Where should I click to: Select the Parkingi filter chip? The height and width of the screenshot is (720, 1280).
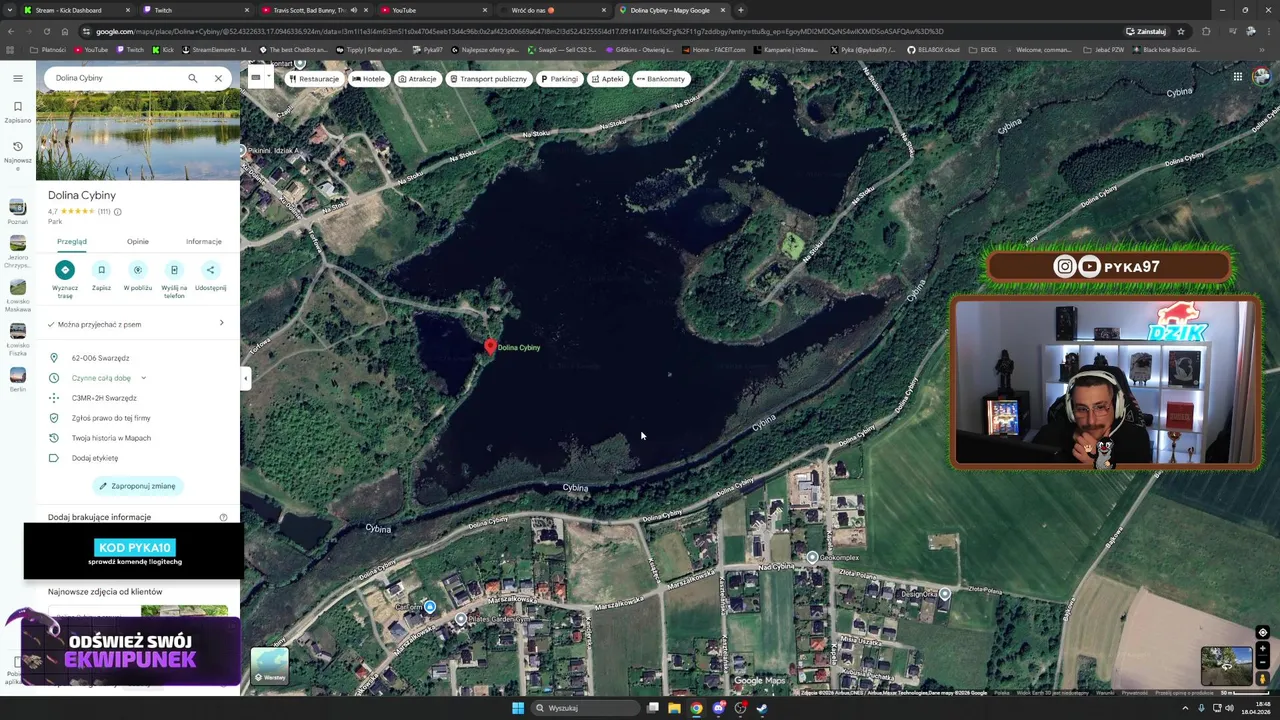[559, 79]
